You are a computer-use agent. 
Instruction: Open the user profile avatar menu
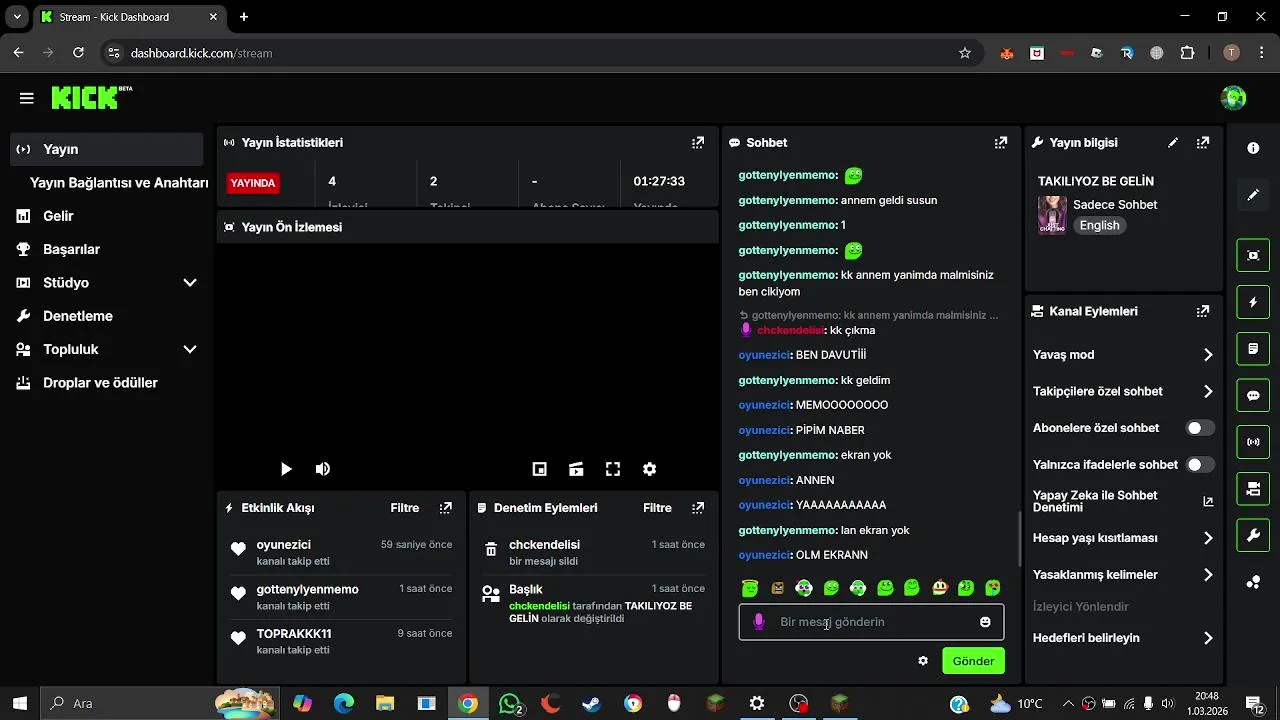coord(1233,98)
